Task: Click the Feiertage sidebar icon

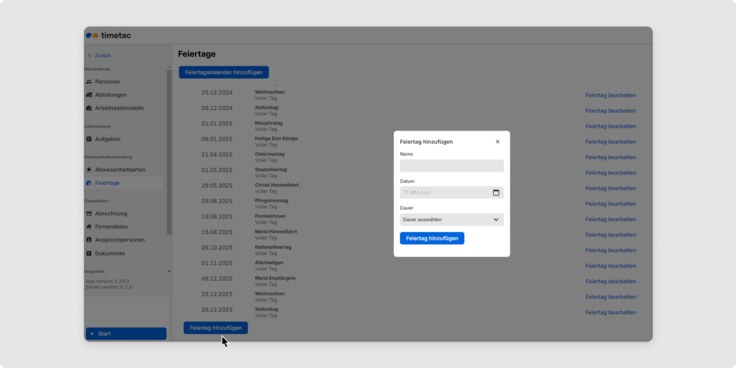Action: tap(89, 183)
